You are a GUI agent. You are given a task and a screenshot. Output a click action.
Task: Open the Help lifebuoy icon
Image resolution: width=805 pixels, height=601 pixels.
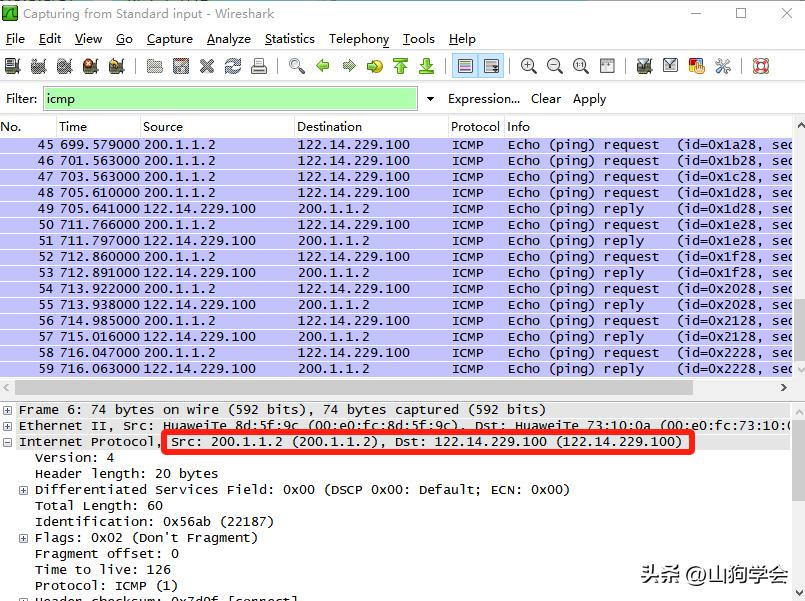760,66
